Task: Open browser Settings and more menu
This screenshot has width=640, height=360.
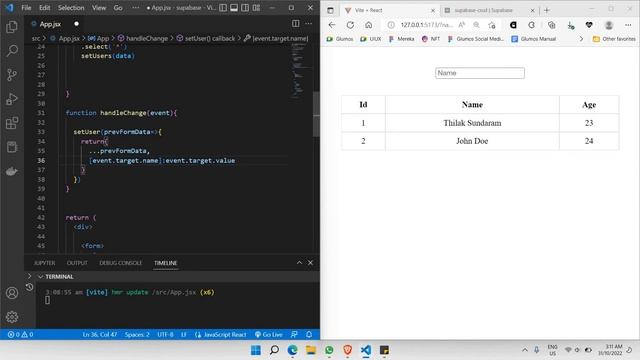Action: 628,25
